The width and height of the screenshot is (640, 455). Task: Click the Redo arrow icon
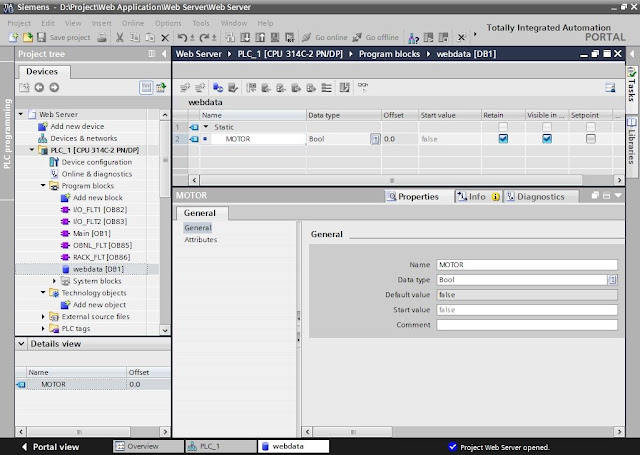[204, 38]
